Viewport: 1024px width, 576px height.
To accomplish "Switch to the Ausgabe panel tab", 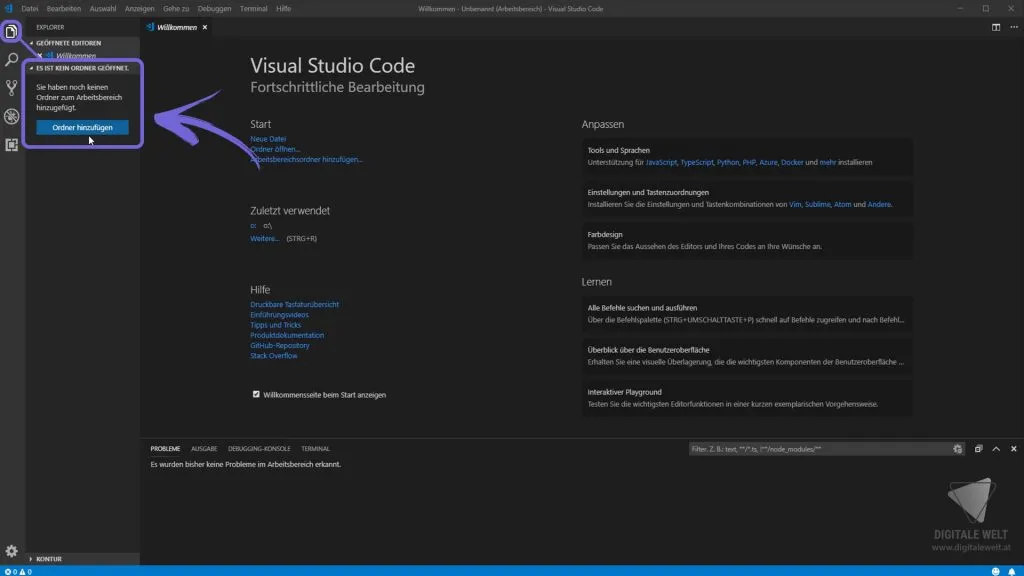I will pyautogui.click(x=204, y=449).
